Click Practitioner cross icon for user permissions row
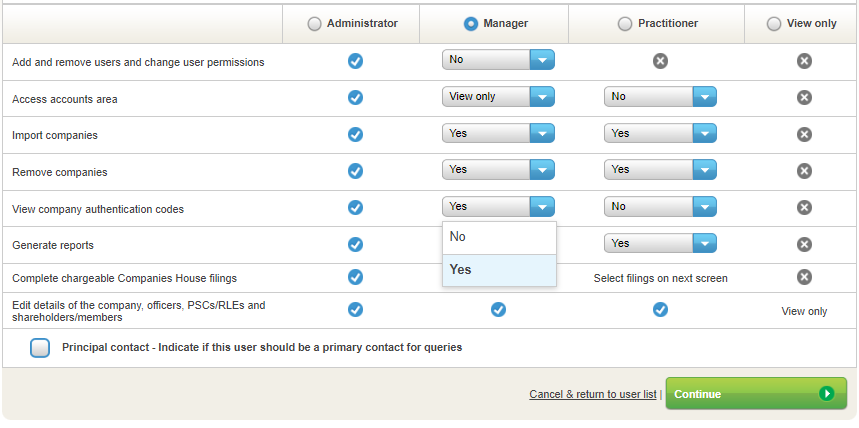 tap(660, 61)
